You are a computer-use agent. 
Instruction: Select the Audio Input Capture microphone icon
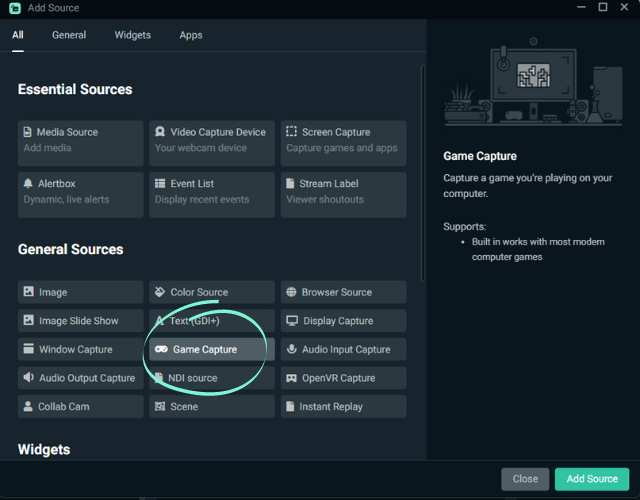coord(291,349)
